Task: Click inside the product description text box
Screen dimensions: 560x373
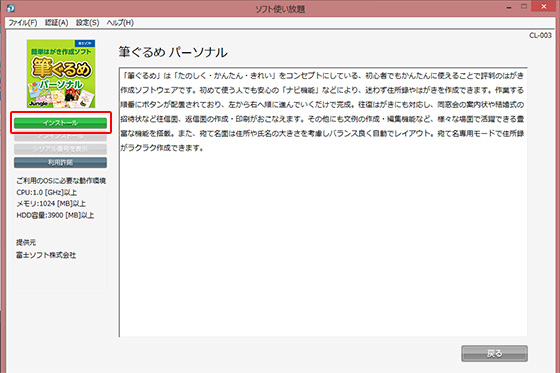Action: pos(323,202)
